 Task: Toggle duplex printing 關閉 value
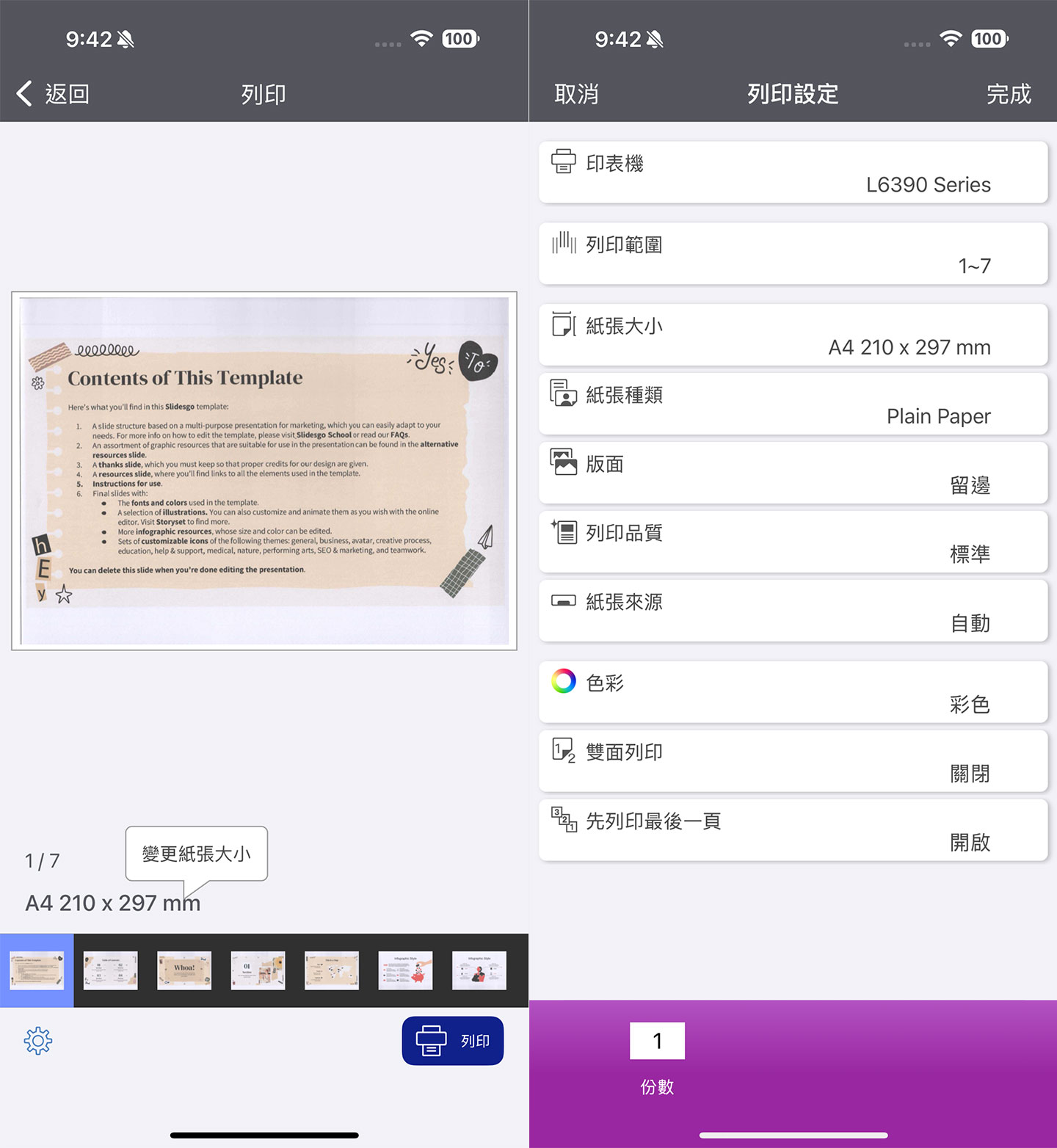970,774
